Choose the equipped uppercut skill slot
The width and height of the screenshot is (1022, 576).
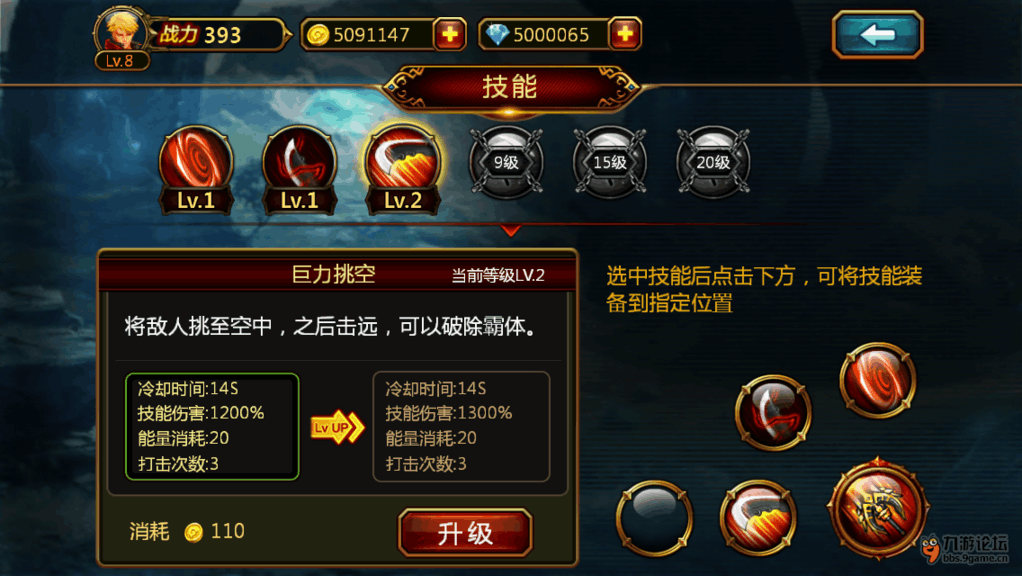(758, 519)
